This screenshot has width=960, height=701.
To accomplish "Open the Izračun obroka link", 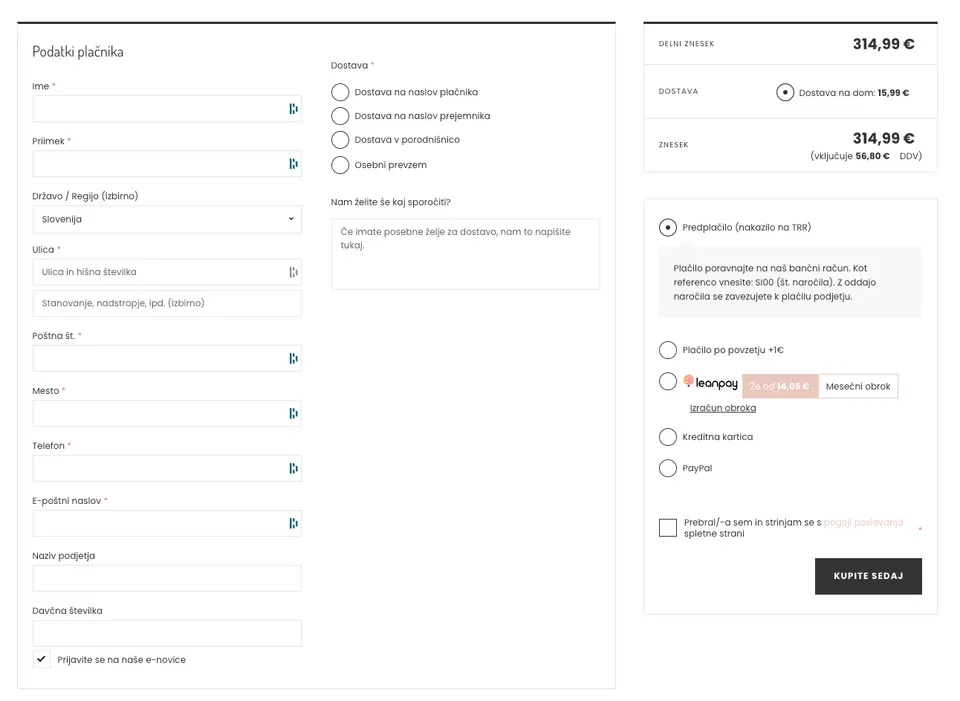I will click(723, 408).
